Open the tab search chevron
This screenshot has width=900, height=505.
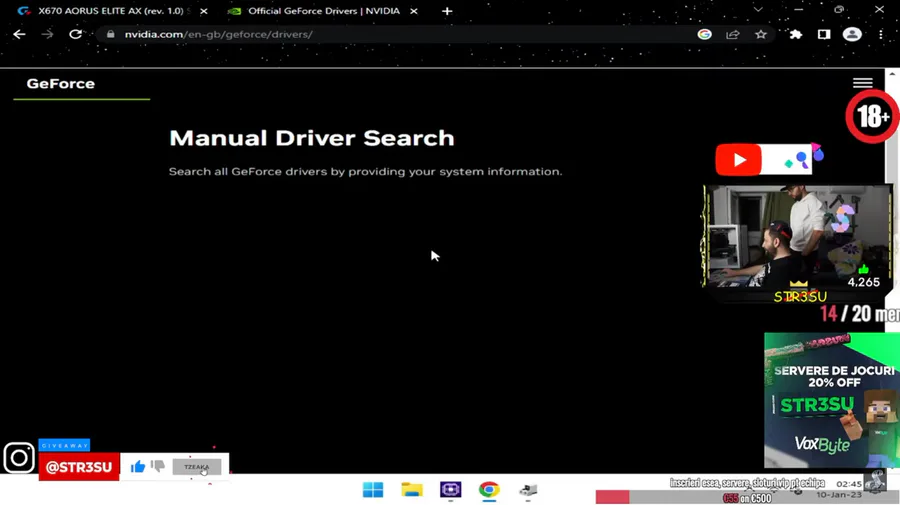click(758, 10)
